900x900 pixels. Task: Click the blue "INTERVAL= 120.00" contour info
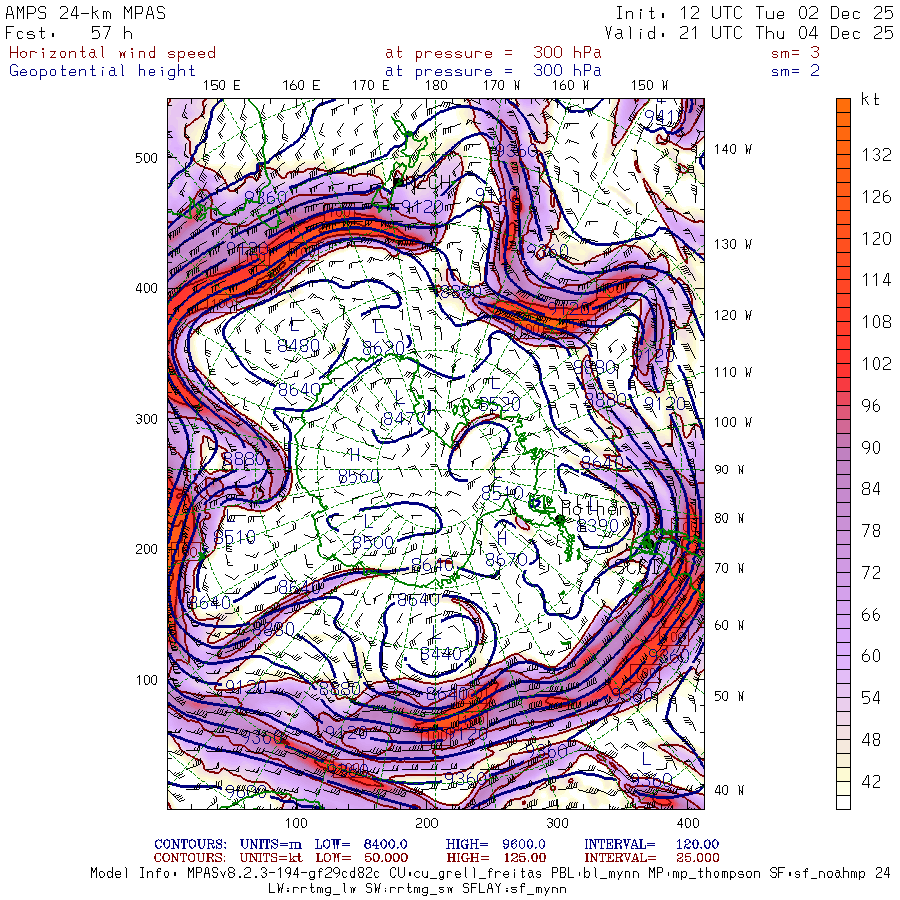click(651, 844)
